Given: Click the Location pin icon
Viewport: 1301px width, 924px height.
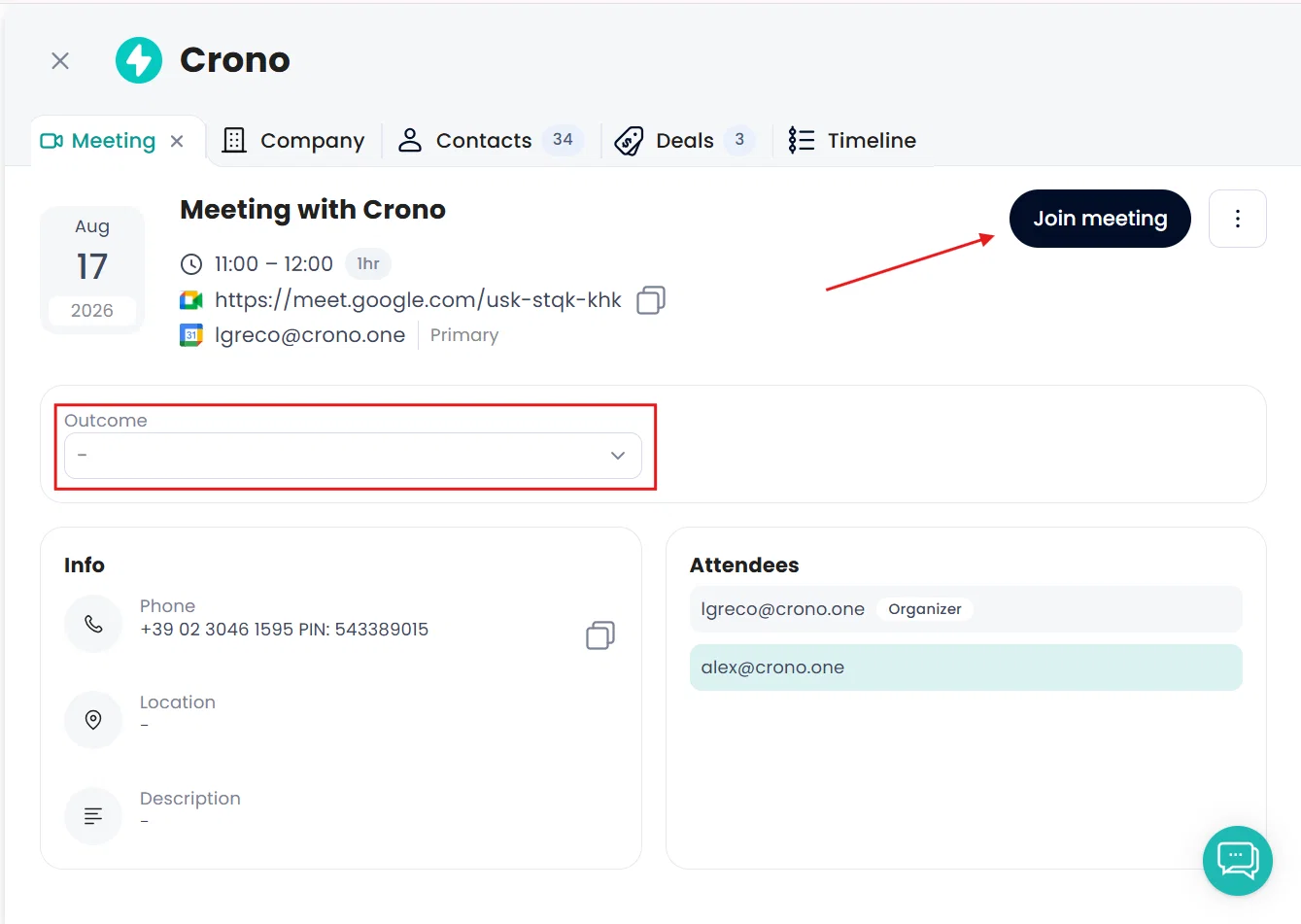Looking at the screenshot, I should (93, 720).
